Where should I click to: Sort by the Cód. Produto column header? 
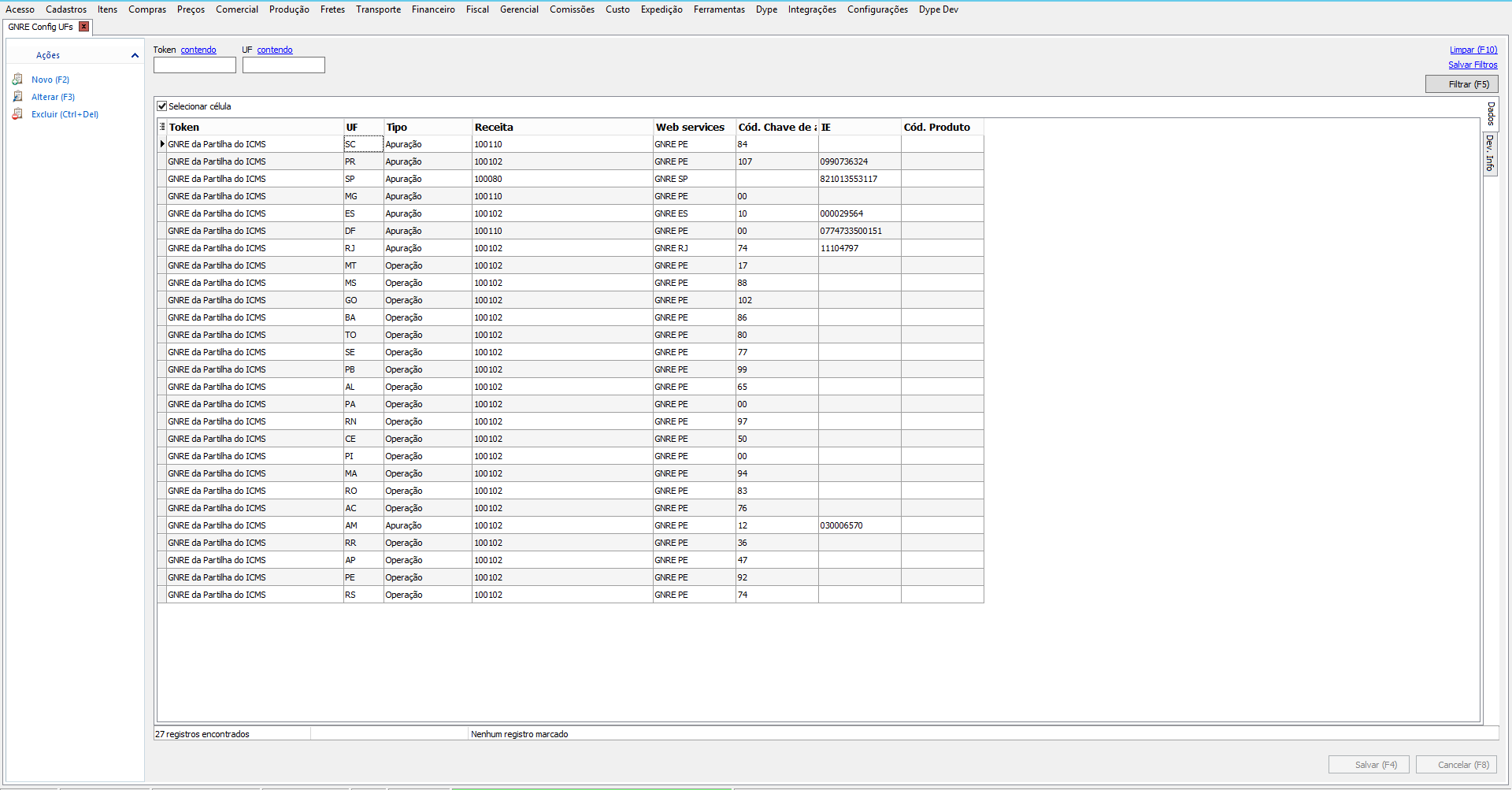point(943,127)
